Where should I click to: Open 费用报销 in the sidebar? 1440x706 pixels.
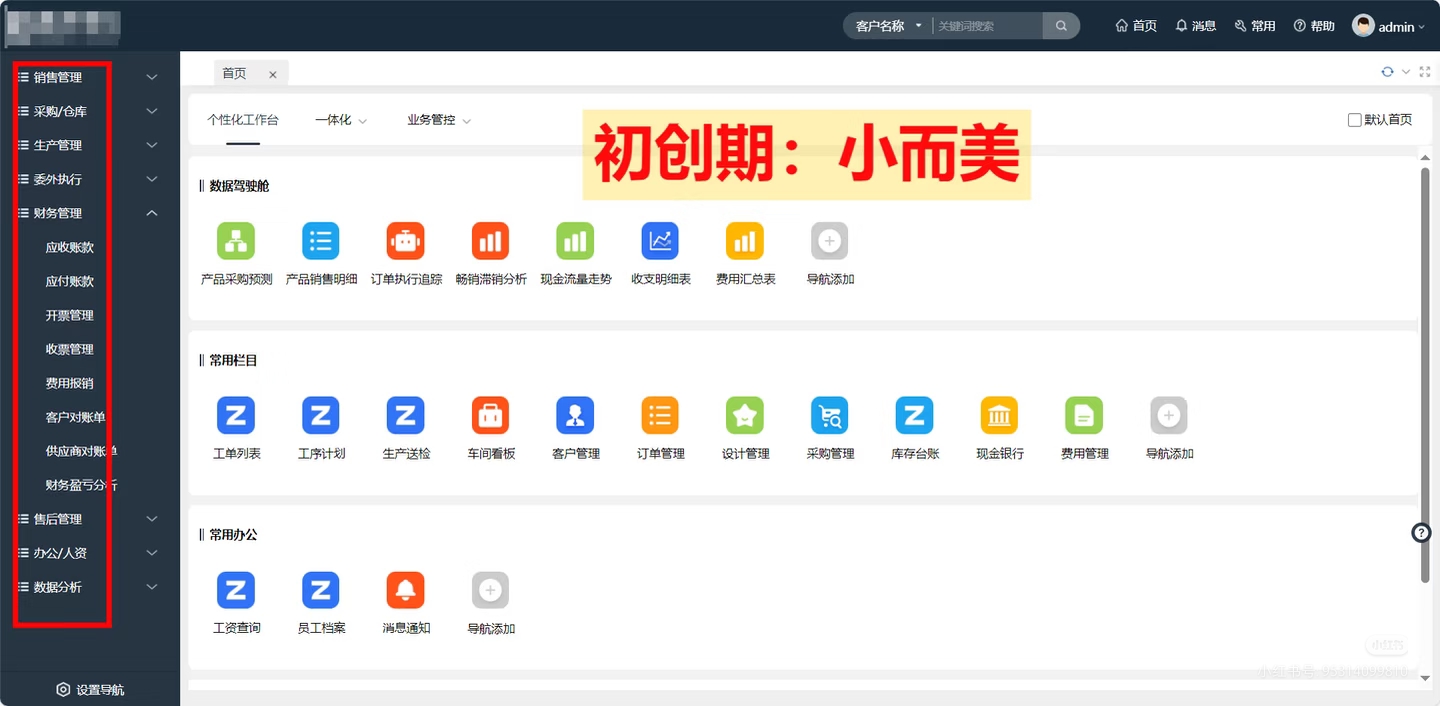[70, 383]
